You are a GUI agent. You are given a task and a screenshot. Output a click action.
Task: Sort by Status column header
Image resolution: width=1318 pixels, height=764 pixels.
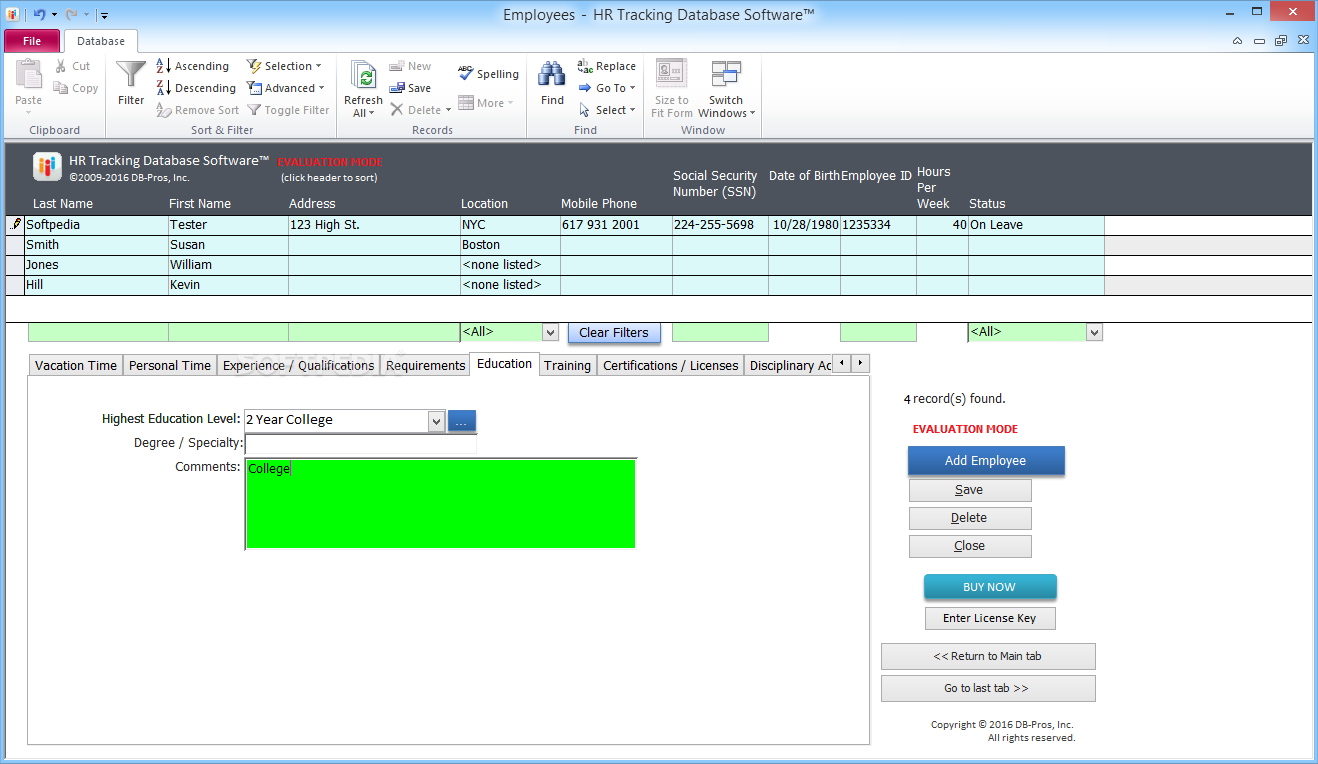click(x=987, y=203)
